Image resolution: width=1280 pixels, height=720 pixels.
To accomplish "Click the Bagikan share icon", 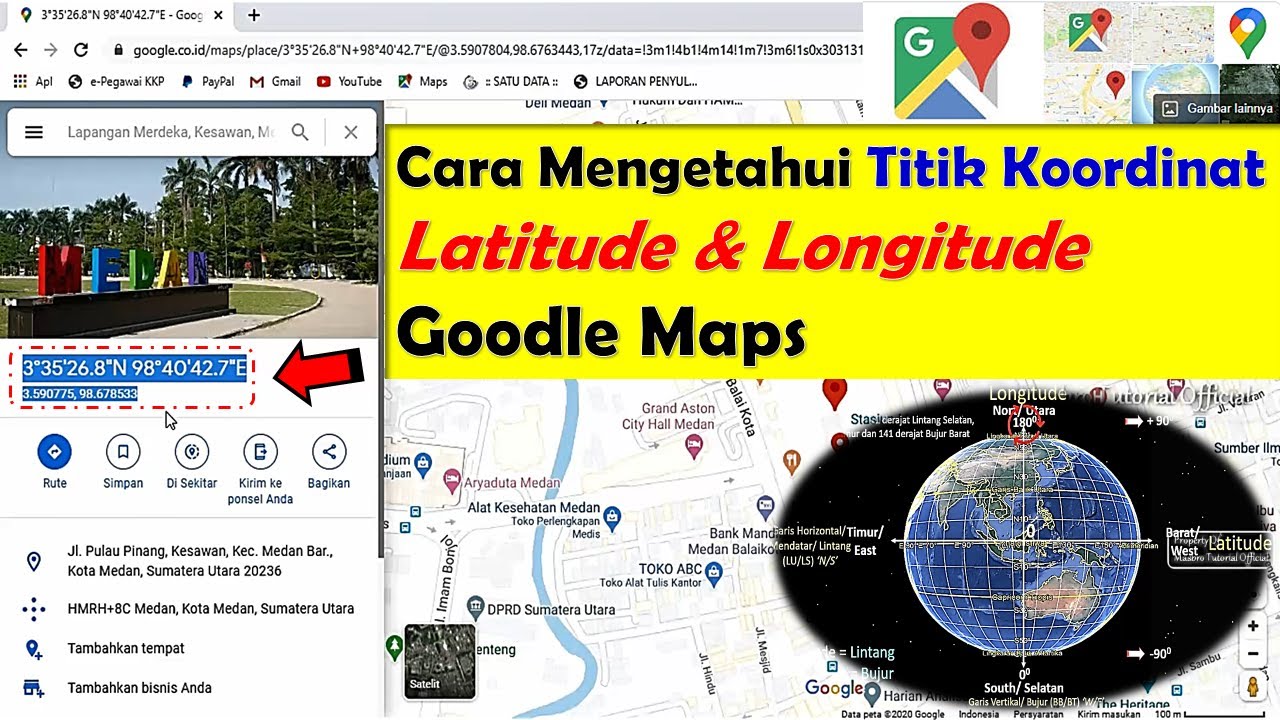I will coord(328,452).
